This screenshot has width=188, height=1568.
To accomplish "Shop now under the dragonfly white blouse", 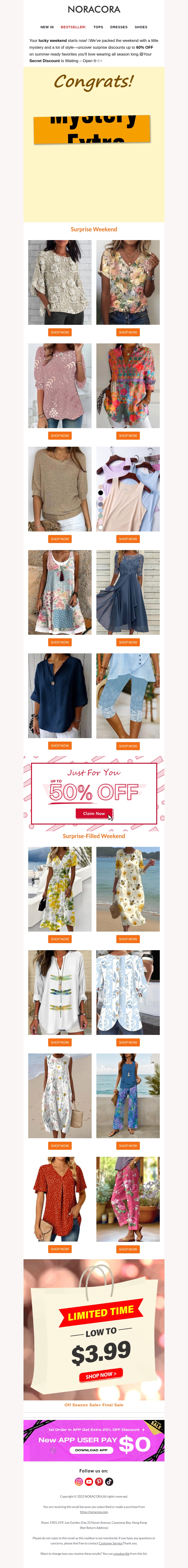I will pos(60,1042).
